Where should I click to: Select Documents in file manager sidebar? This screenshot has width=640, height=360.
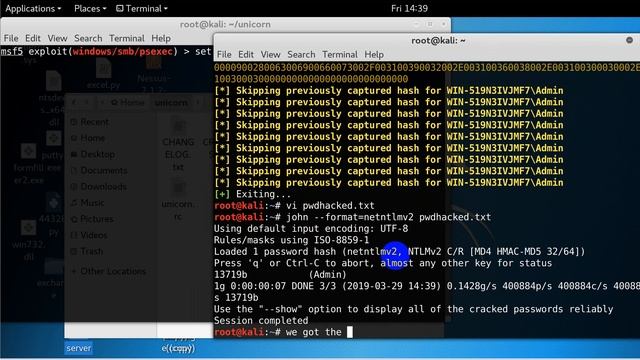click(103, 170)
